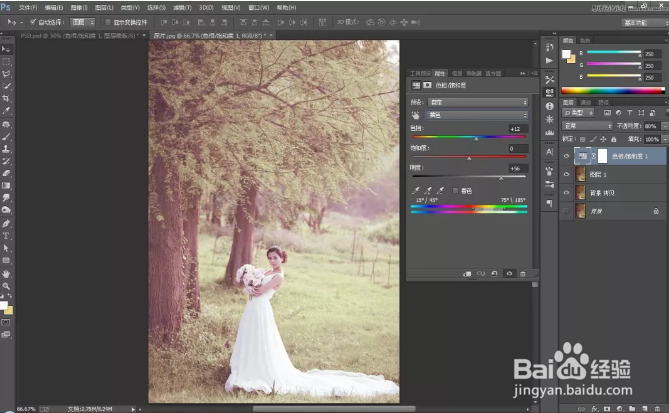
Task: Enable the Colorize checkbox
Action: click(x=455, y=191)
